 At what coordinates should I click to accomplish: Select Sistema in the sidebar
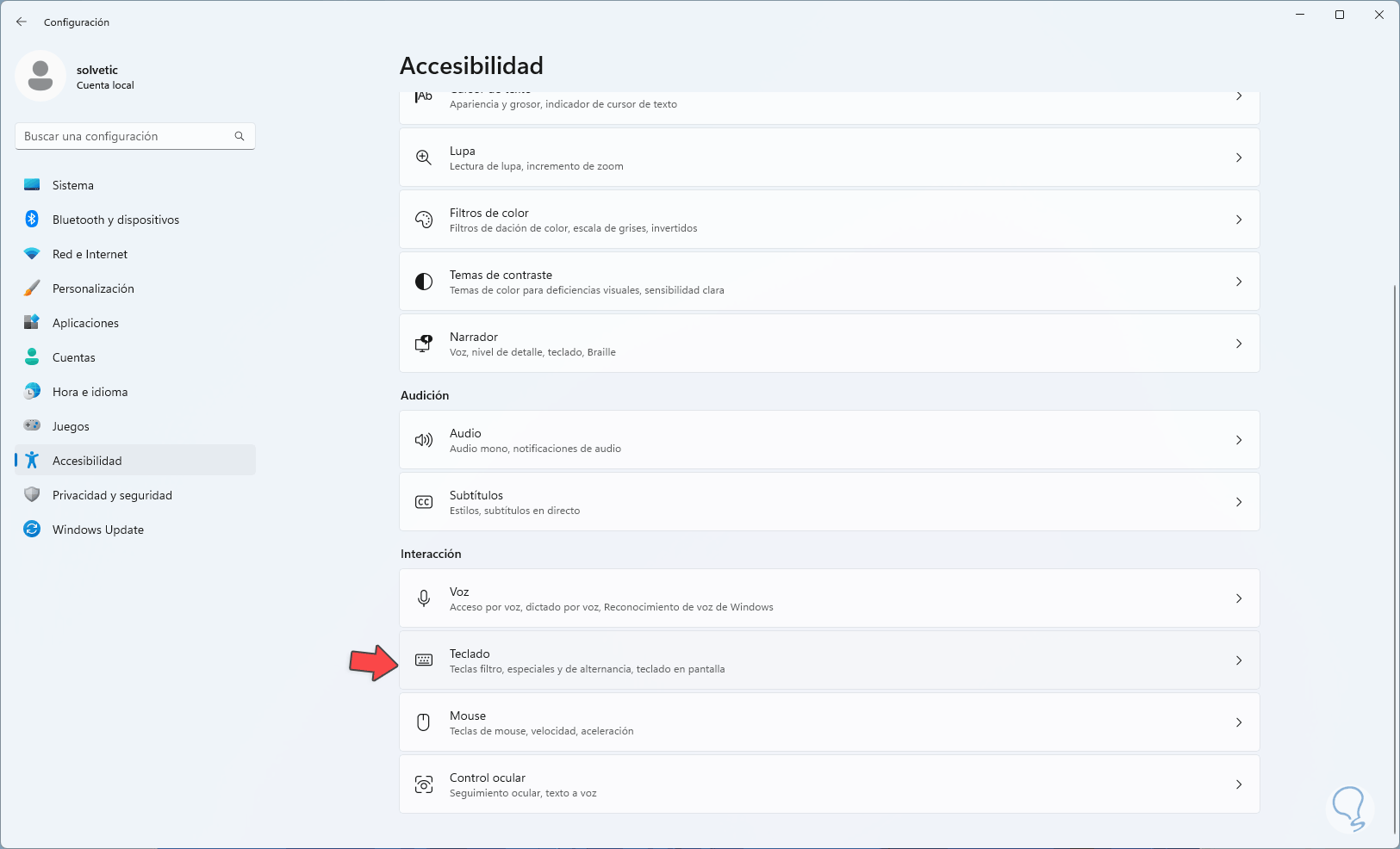(73, 185)
